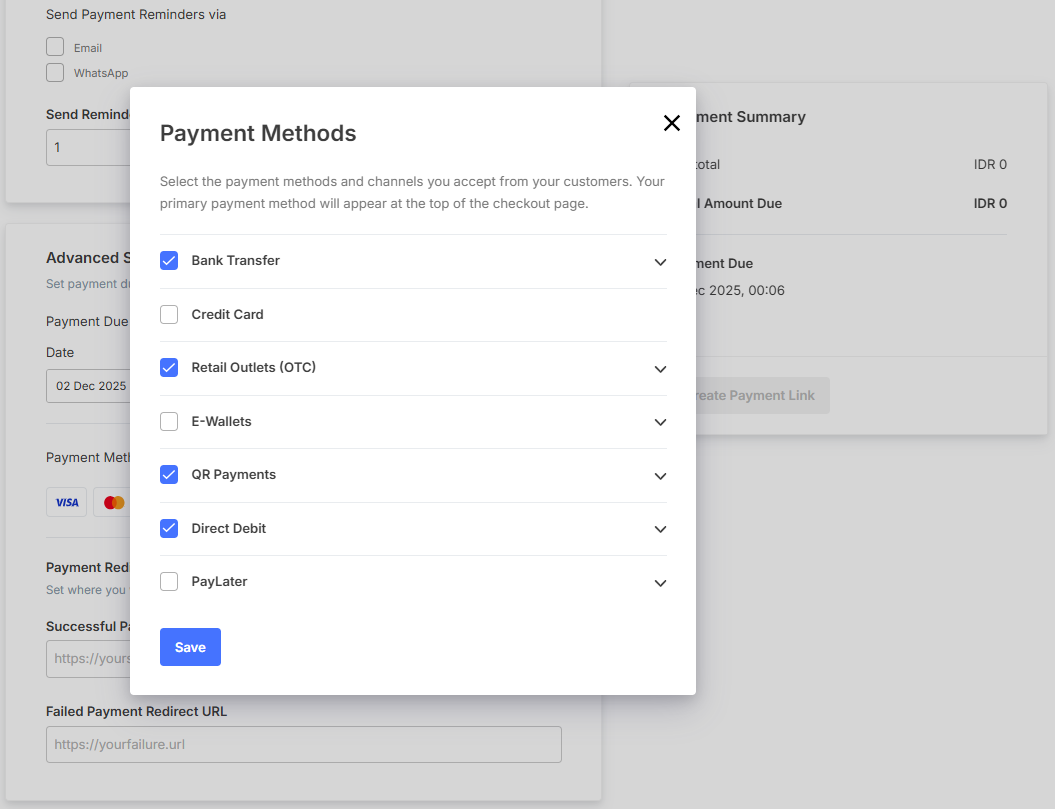Image resolution: width=1055 pixels, height=809 pixels.
Task: Close the Payment Methods dialog
Action: [x=671, y=123]
